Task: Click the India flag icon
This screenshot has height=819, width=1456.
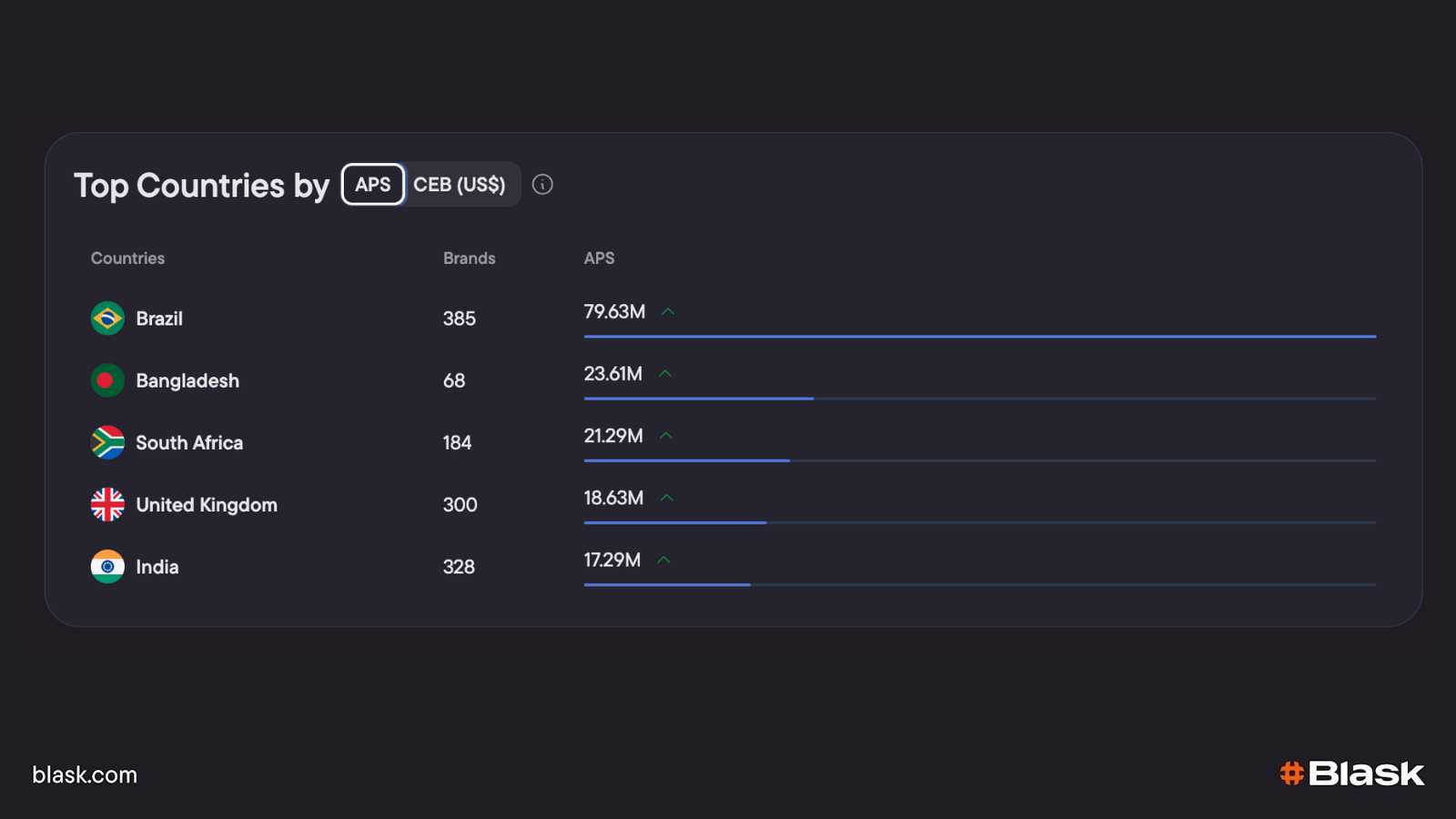Action: point(107,566)
